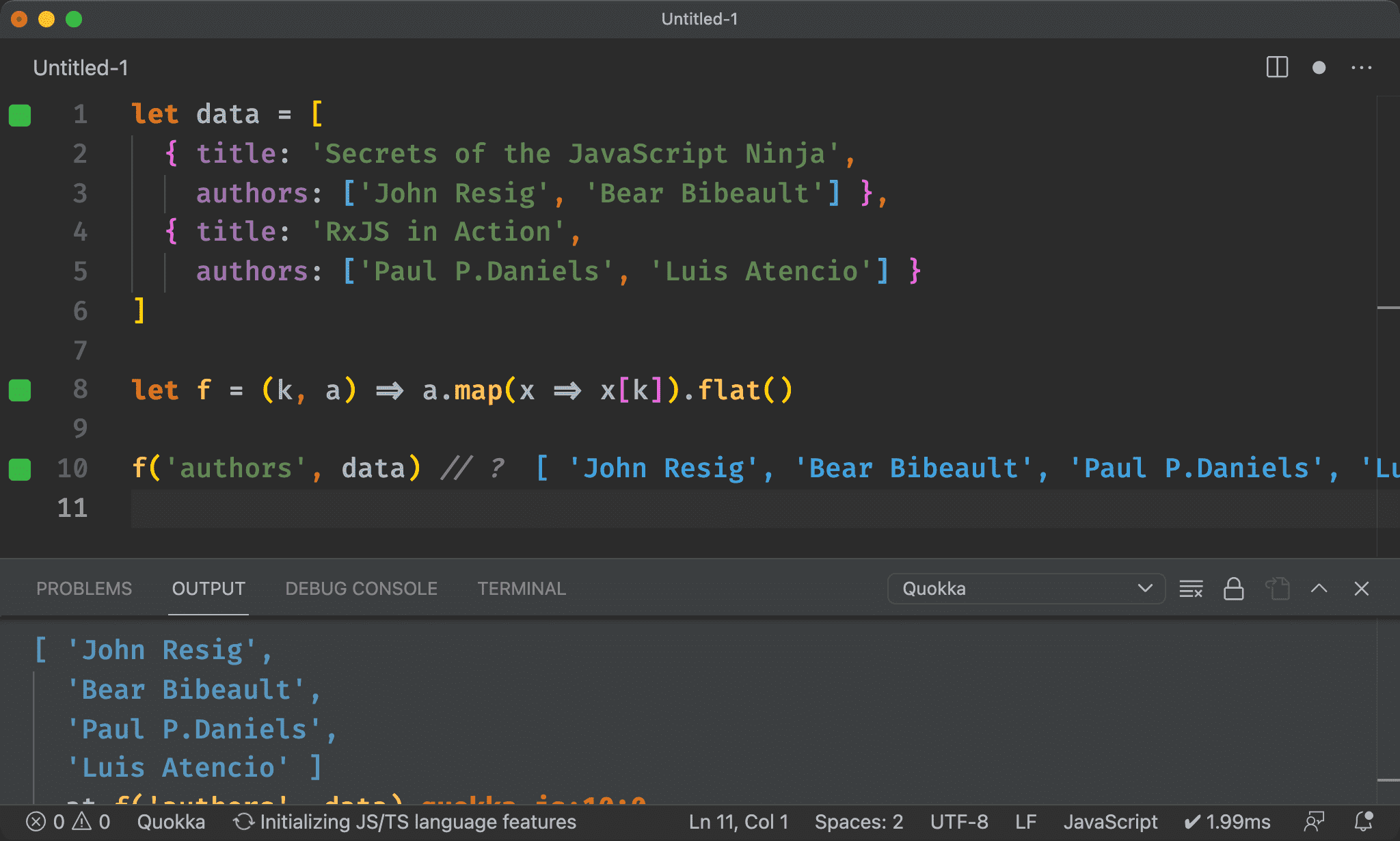Change the LF end-of-line sequence
Image resolution: width=1400 pixels, height=841 pixels.
[1025, 822]
